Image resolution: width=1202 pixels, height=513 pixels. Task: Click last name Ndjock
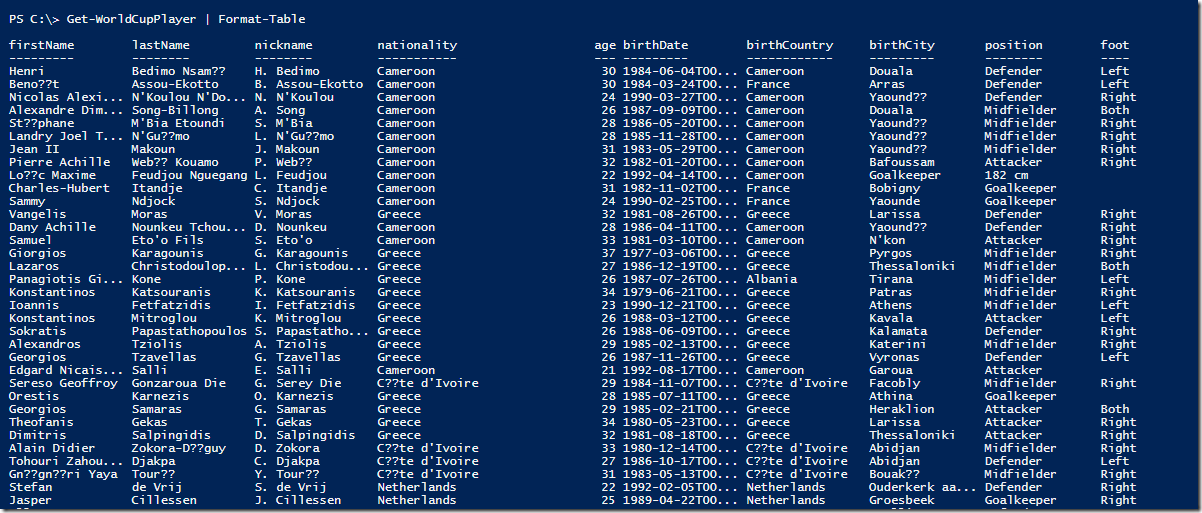click(x=153, y=201)
